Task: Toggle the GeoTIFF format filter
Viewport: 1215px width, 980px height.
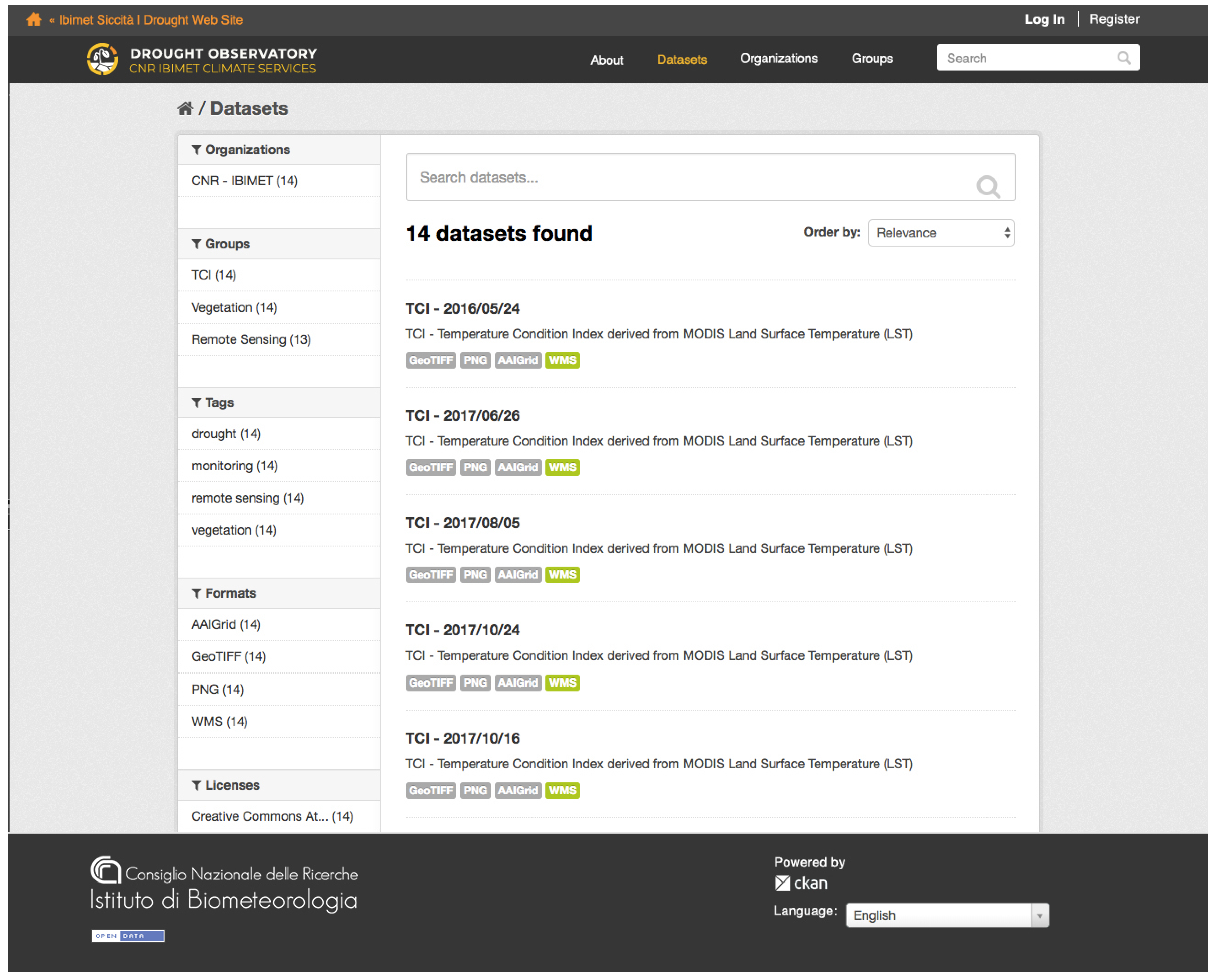Action: click(x=228, y=656)
